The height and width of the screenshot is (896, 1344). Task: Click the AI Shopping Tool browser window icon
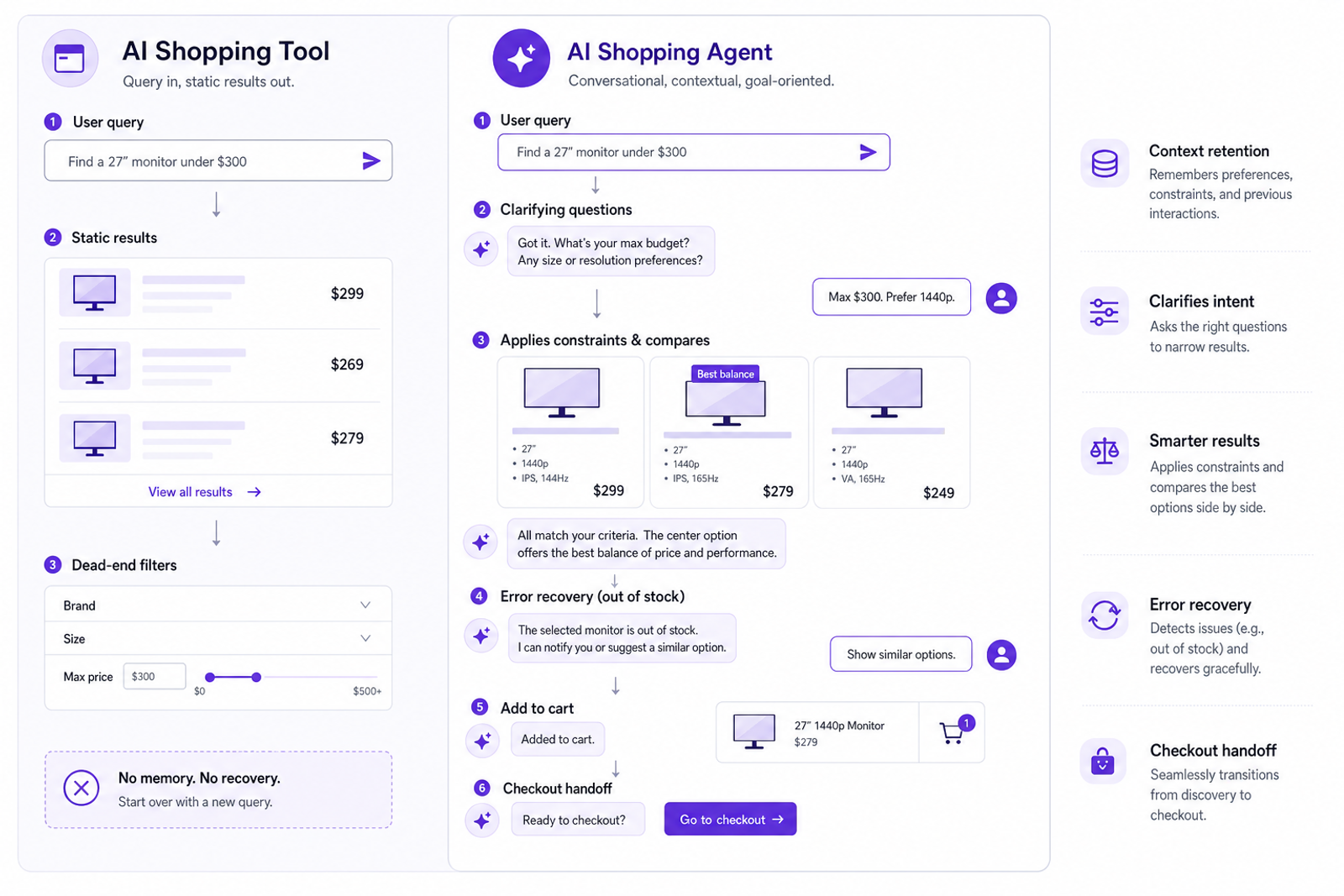[70, 59]
